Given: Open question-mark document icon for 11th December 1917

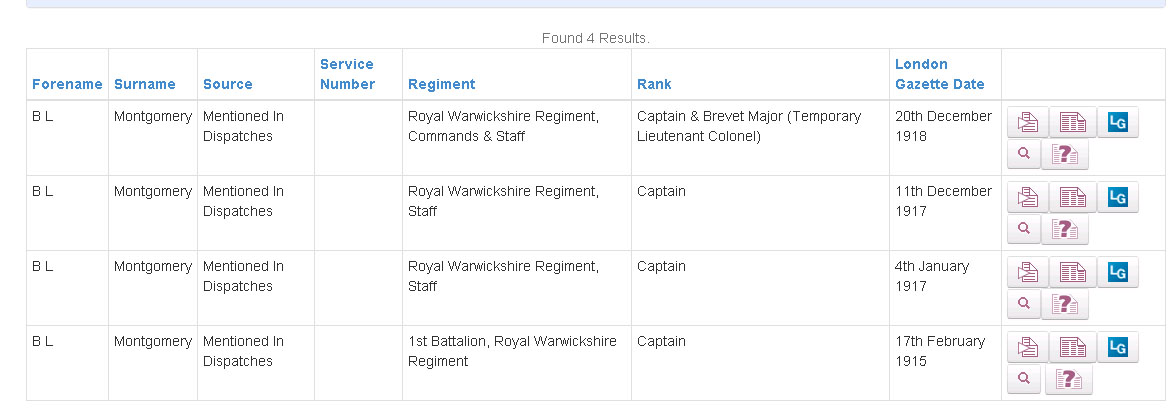Looking at the screenshot, I should pos(1064,228).
